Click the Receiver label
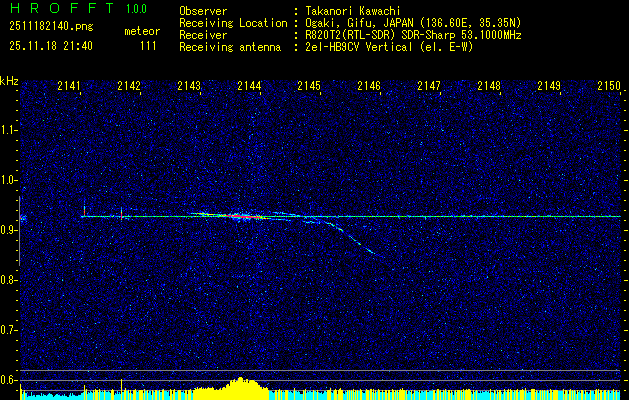 click(x=203, y=35)
